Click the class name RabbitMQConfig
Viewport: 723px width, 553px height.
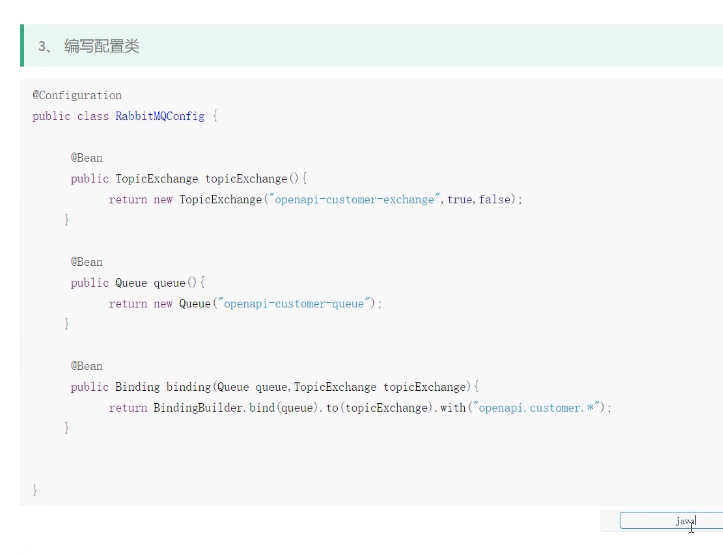160,116
